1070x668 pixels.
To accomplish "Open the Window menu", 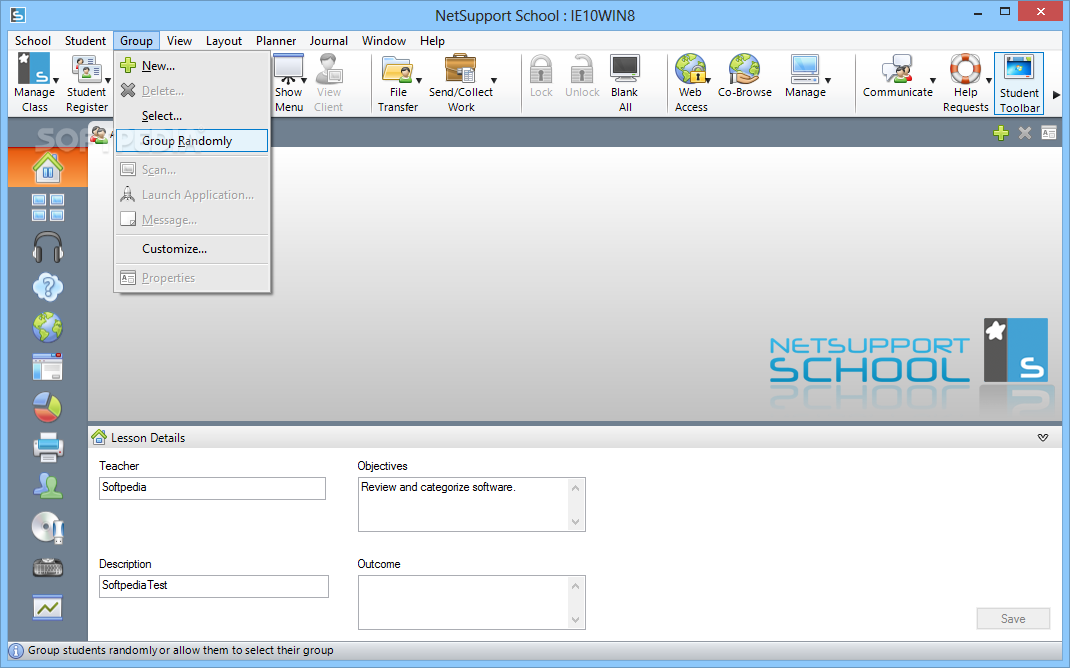I will point(384,41).
